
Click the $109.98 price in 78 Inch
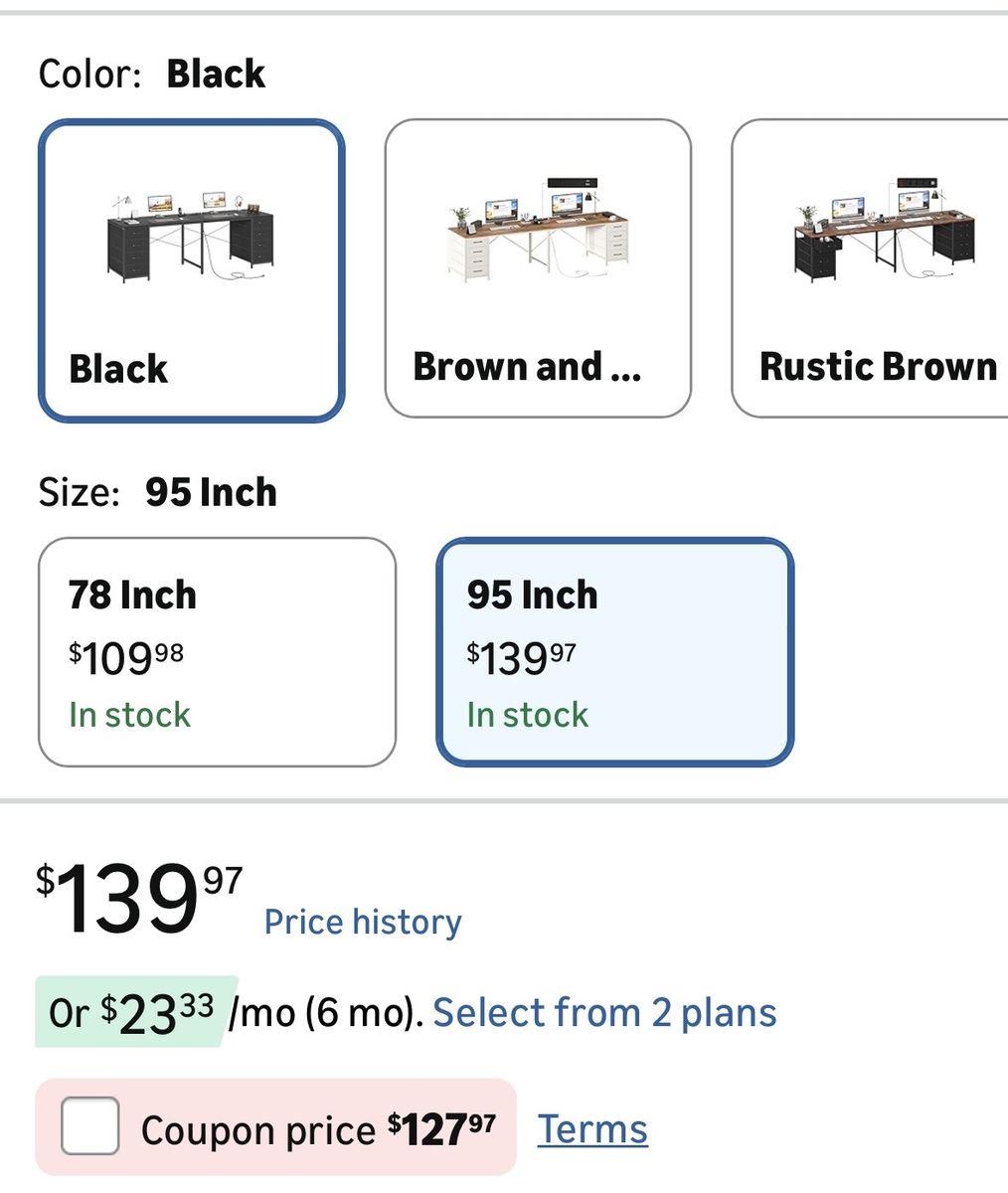[x=126, y=657]
